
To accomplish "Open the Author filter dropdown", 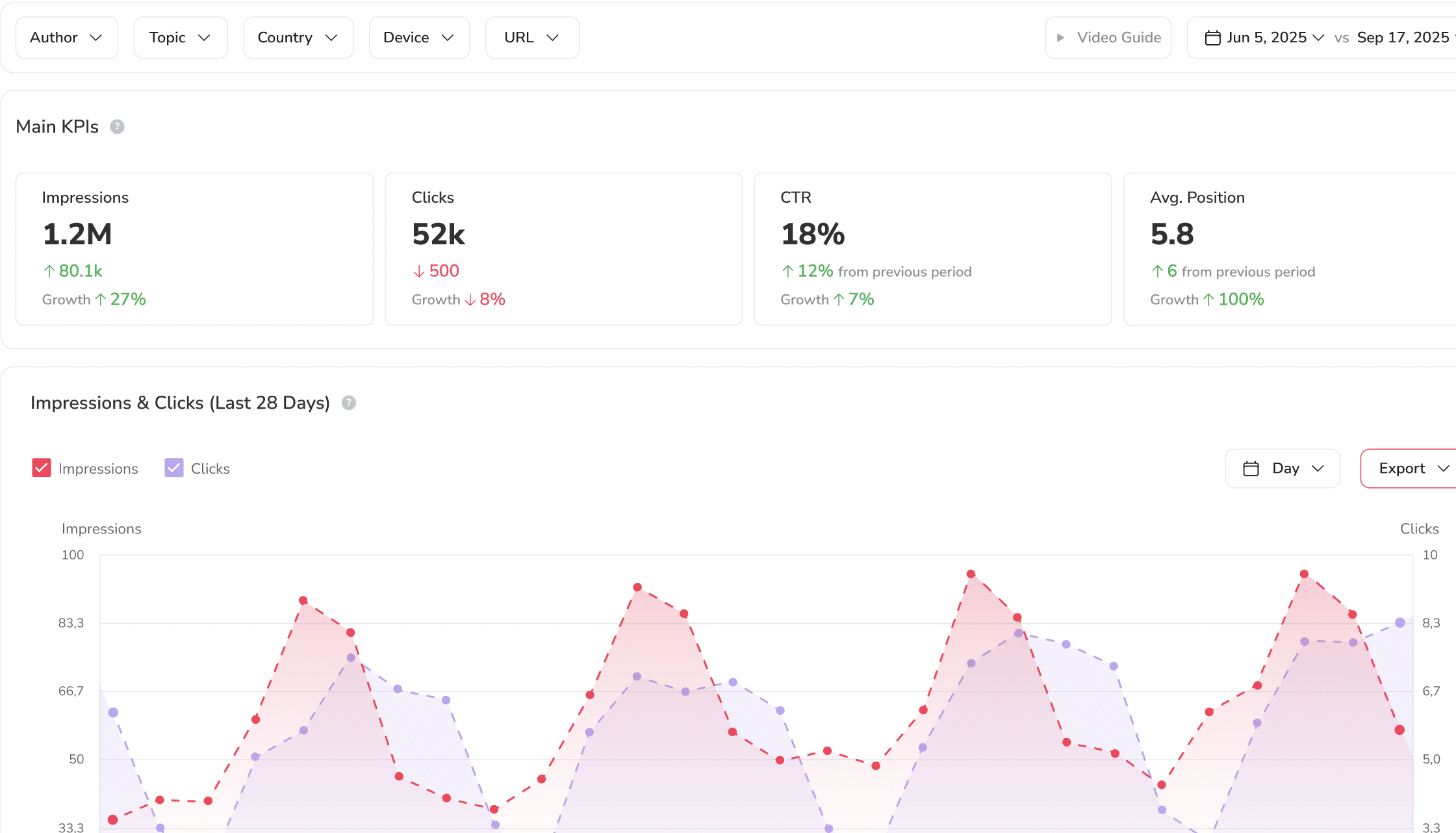I will pos(66,38).
